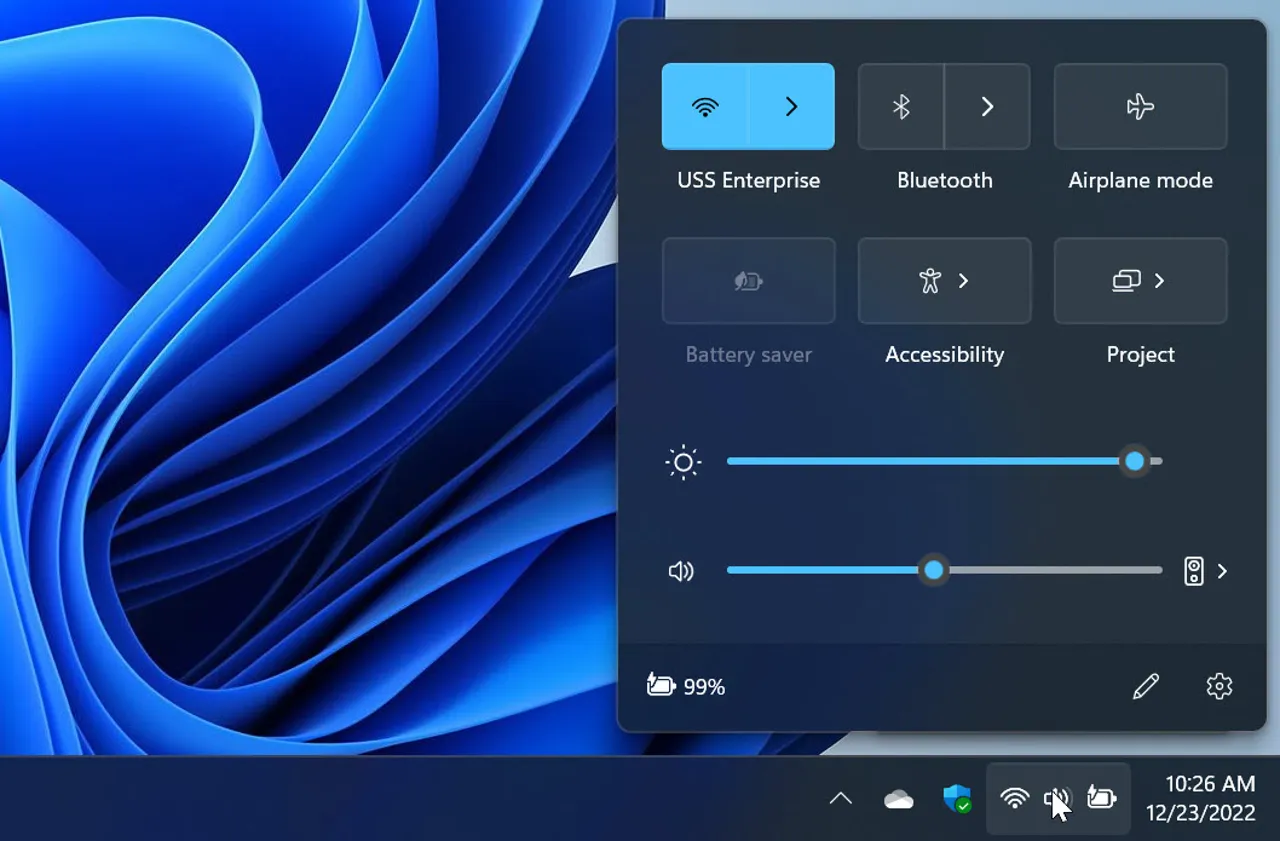Enable Airplane mode

coord(1140,107)
